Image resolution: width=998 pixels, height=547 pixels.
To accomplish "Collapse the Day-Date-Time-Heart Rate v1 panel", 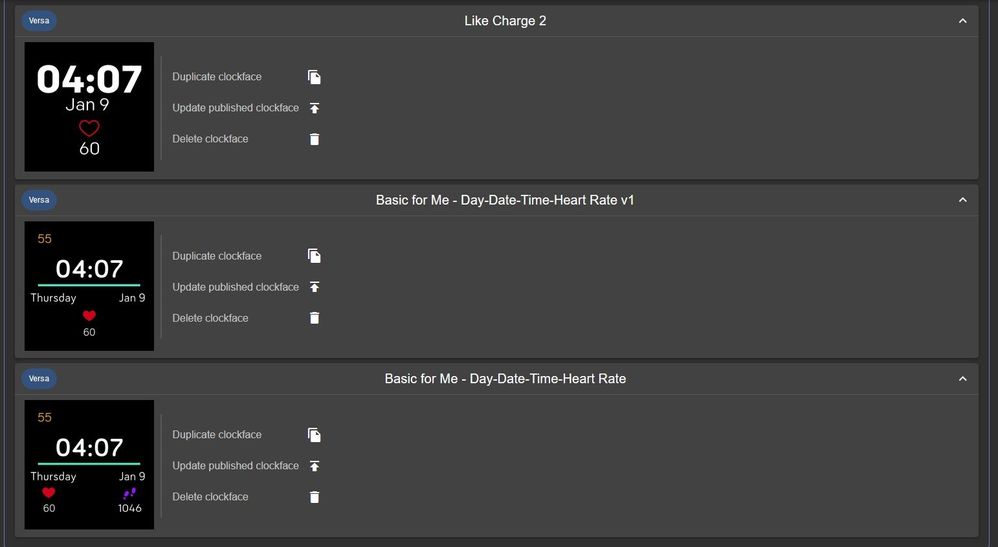I will [x=962, y=200].
